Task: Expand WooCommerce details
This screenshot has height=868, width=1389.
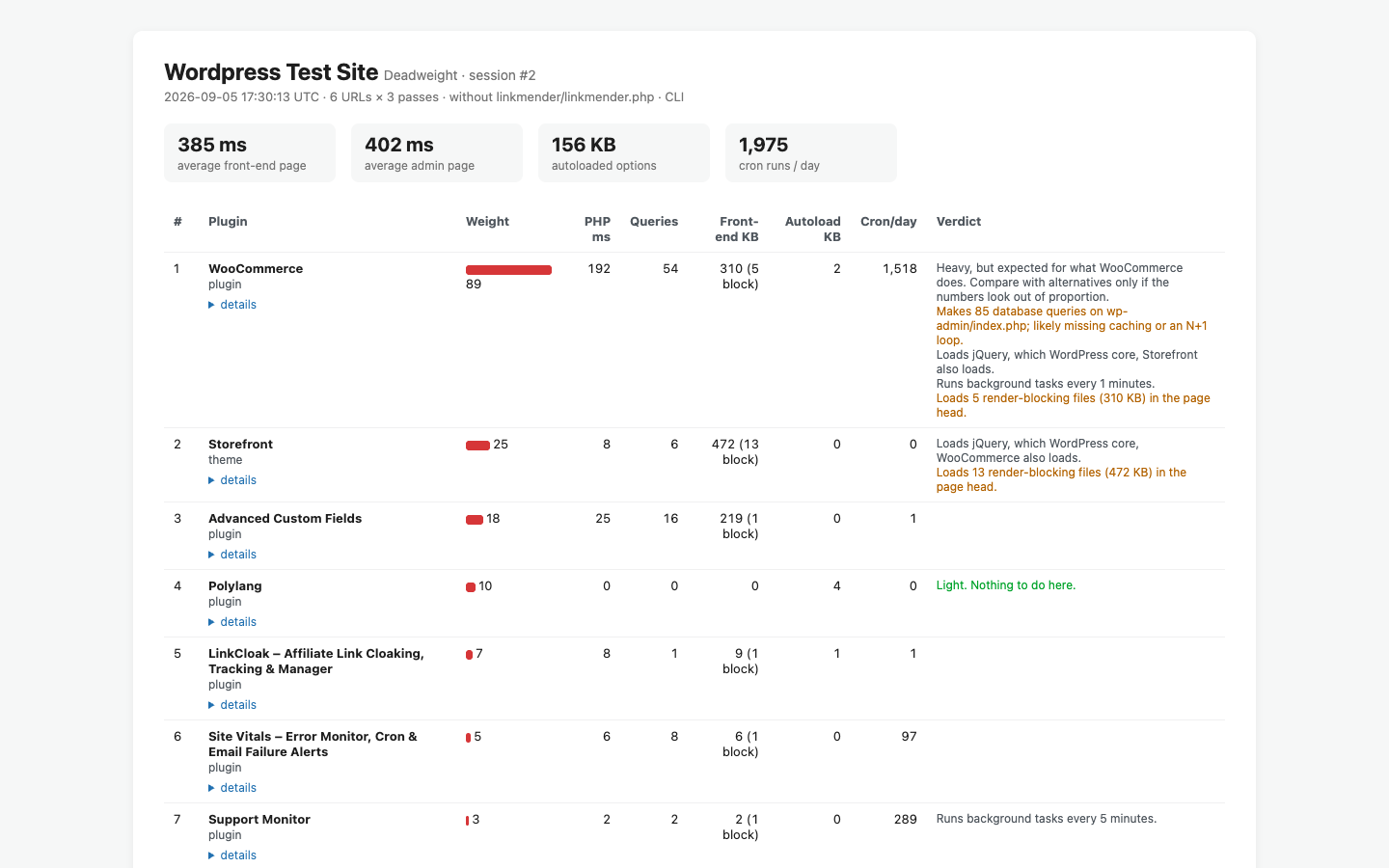Action: click(x=232, y=305)
